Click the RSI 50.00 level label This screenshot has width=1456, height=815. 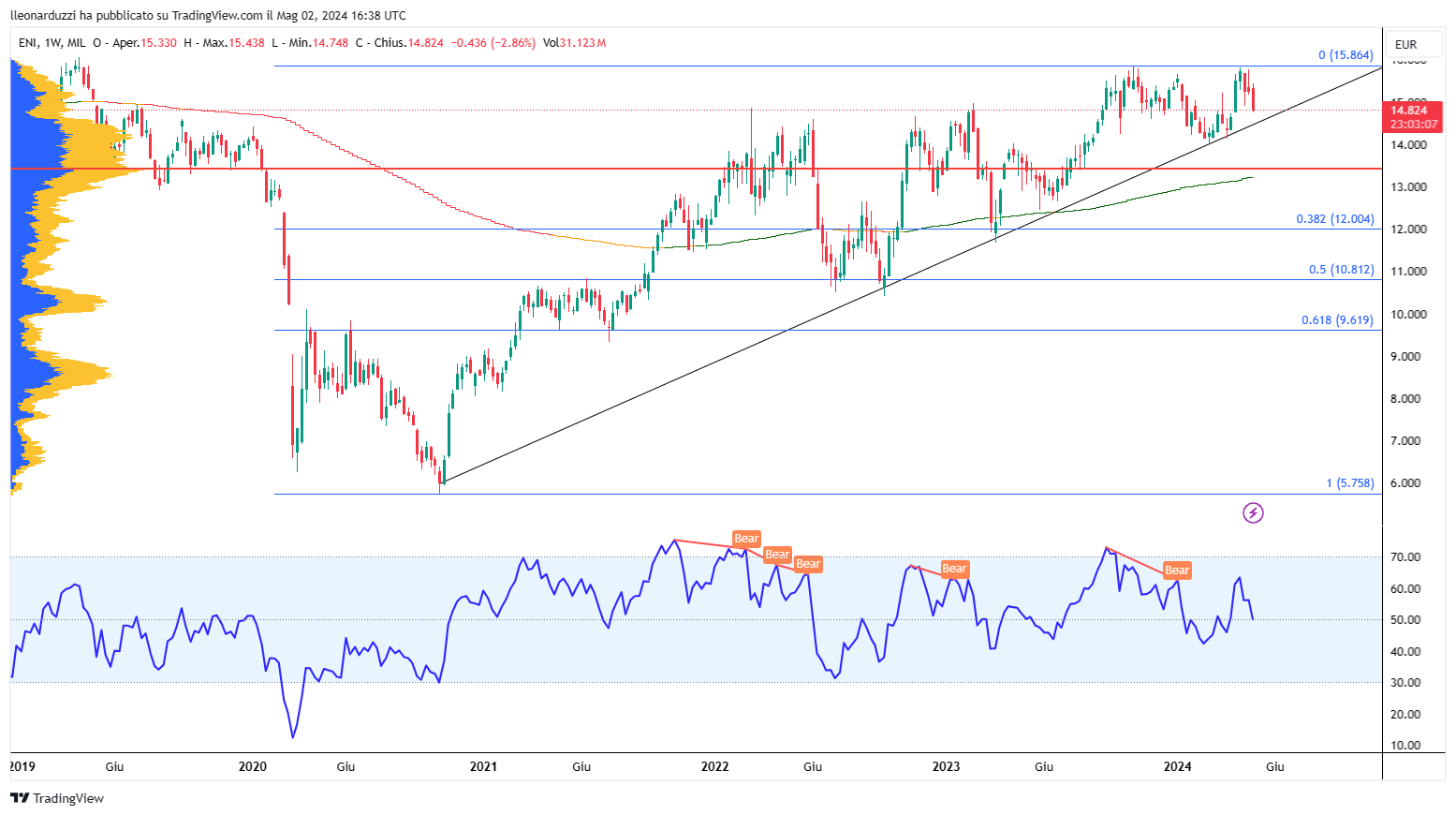(1405, 620)
